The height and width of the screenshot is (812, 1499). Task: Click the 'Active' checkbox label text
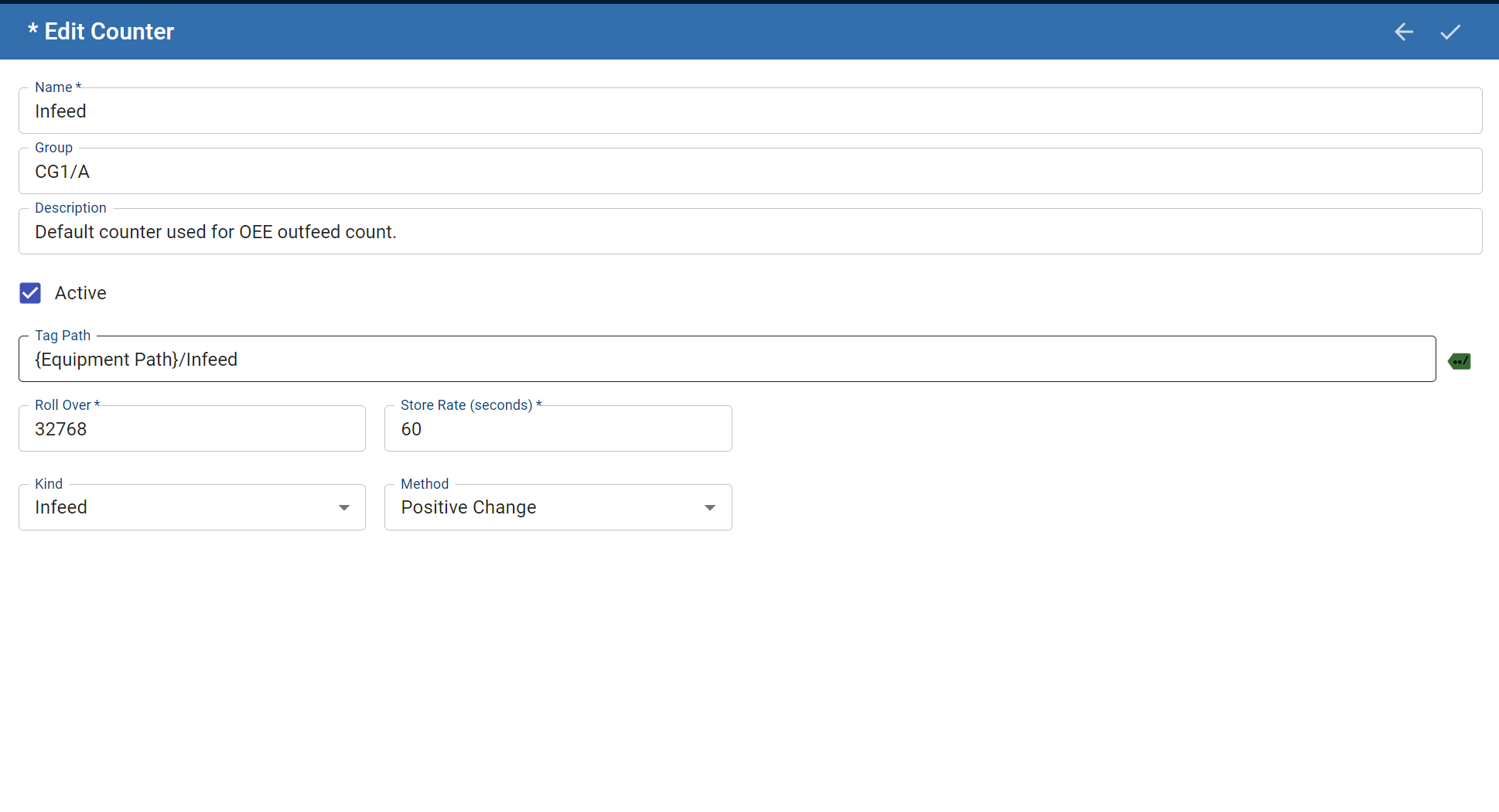coord(80,293)
